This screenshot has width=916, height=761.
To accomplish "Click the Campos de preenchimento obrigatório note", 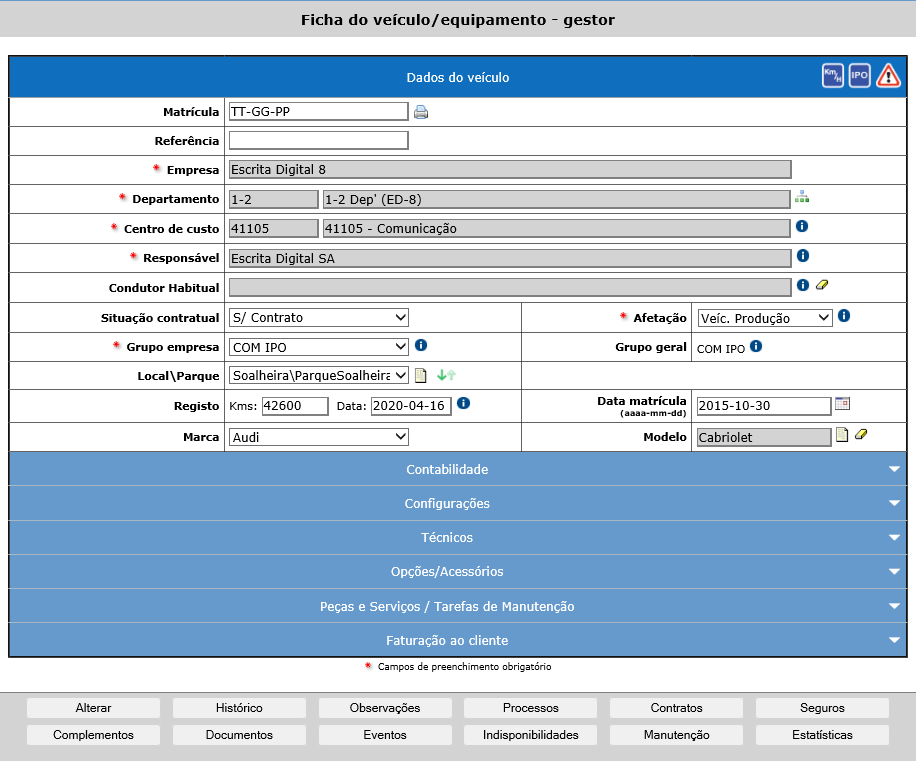I will [x=464, y=667].
